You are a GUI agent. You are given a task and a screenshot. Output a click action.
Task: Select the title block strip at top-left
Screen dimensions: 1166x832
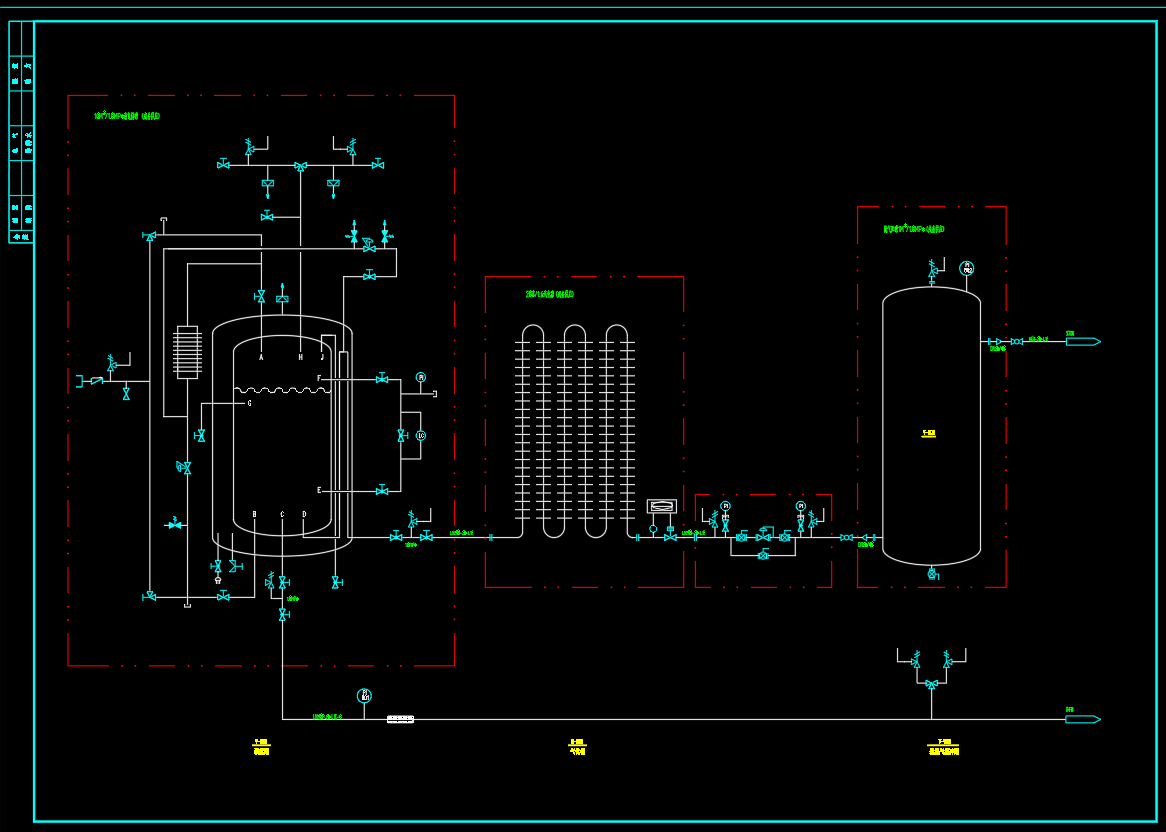pyautogui.click(x=21, y=132)
